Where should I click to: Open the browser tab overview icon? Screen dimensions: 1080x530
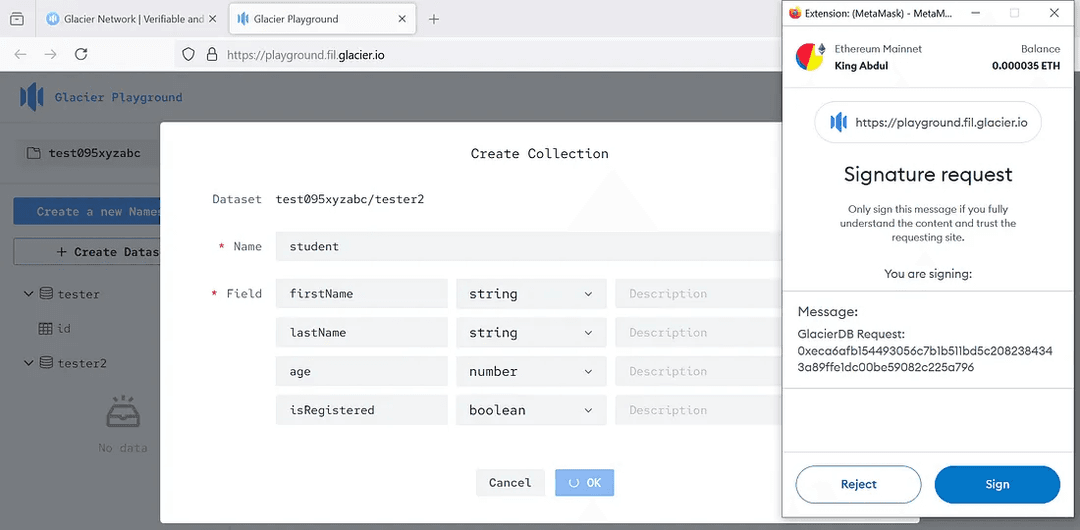coord(17,19)
